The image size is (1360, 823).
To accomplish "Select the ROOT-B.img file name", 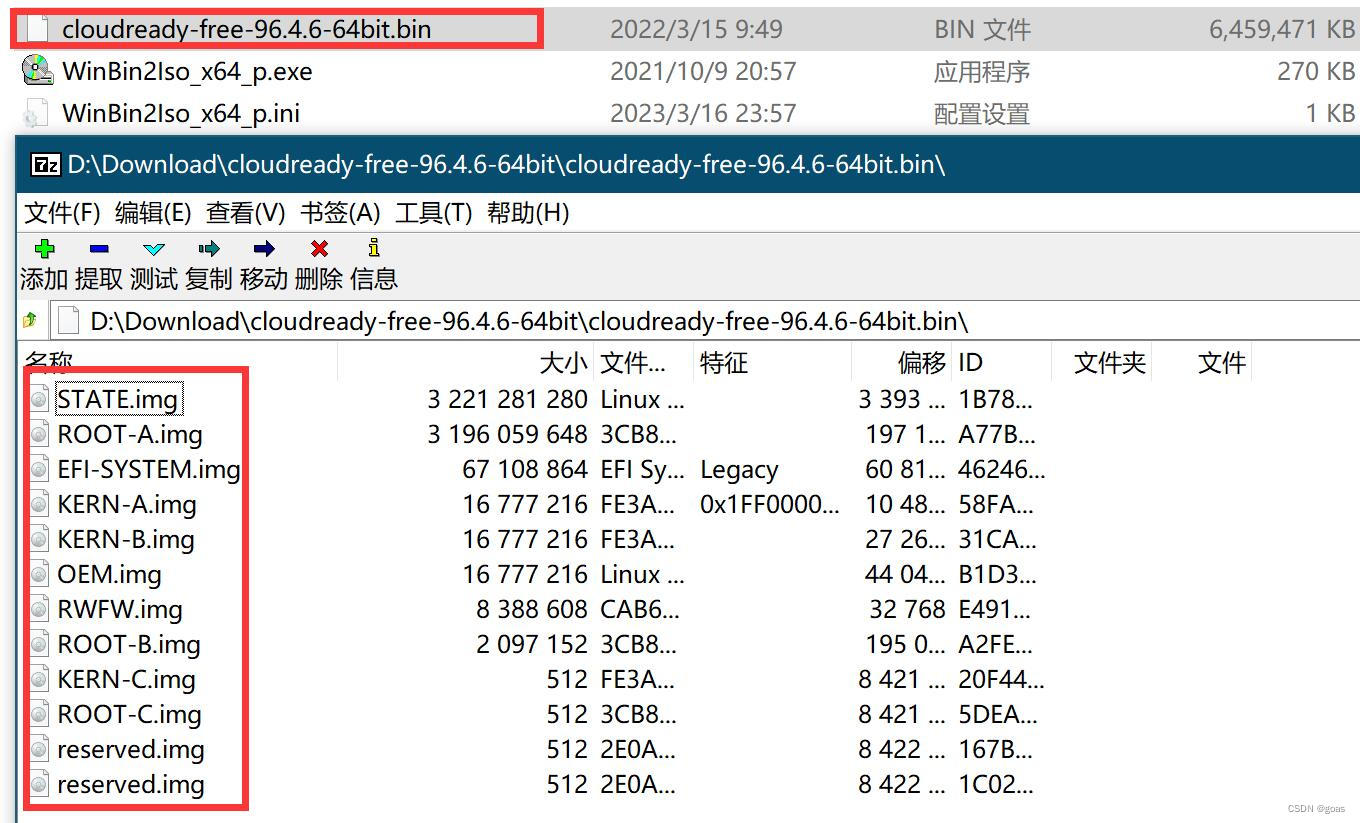I will click(x=129, y=644).
